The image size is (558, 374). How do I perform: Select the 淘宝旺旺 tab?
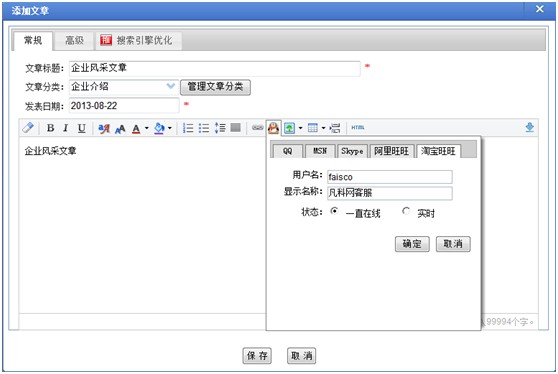(438, 151)
